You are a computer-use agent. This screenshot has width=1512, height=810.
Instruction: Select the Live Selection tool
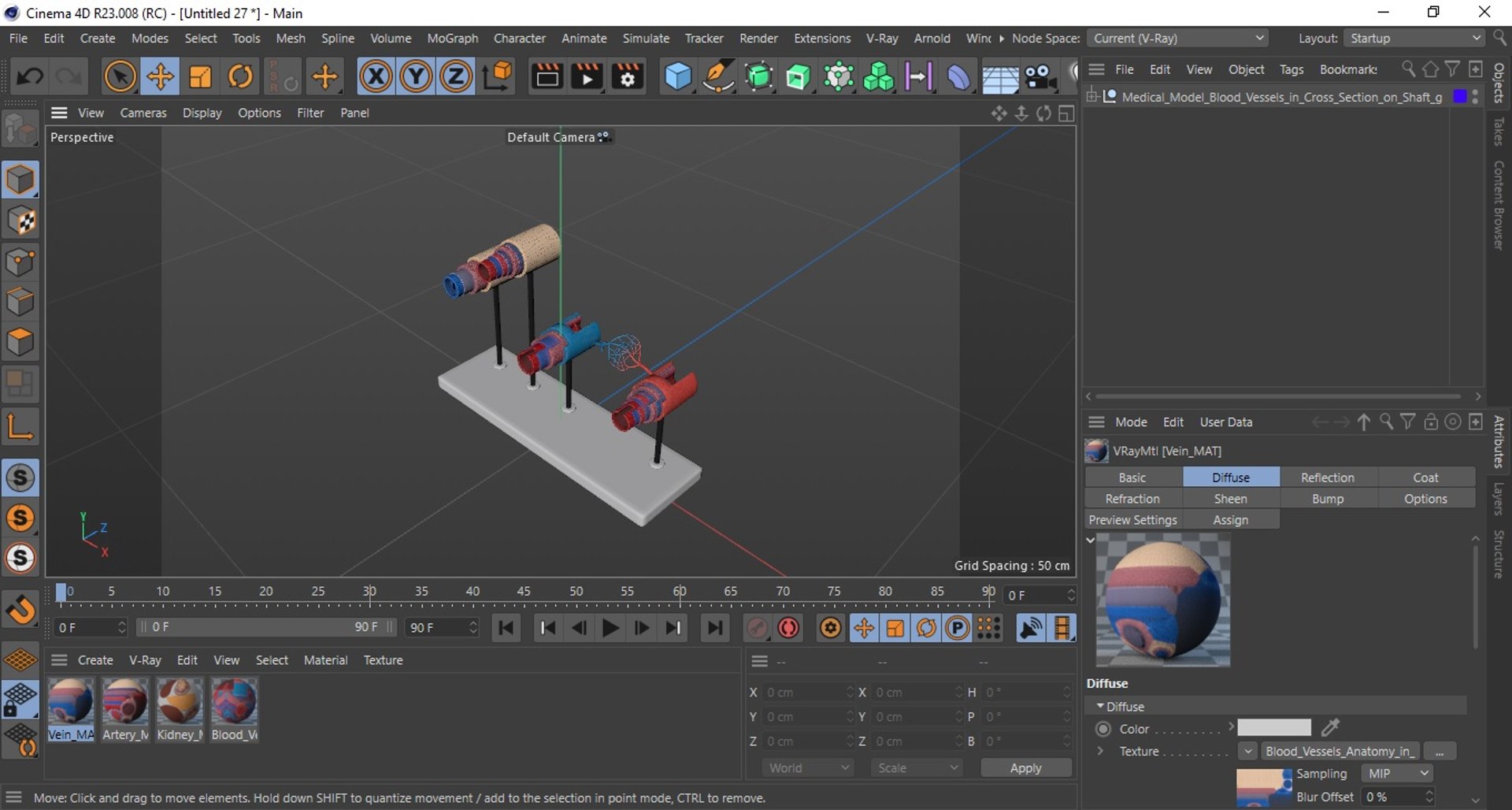point(120,76)
